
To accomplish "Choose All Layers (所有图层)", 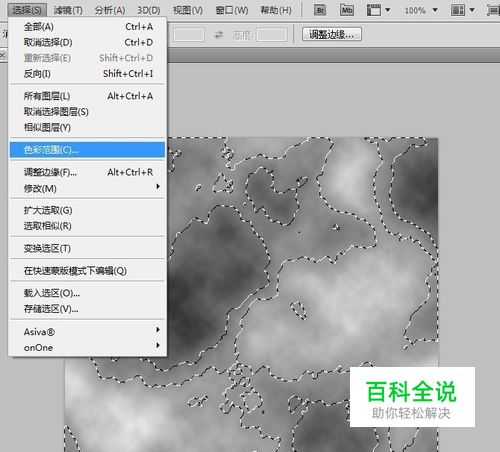I will point(88,96).
